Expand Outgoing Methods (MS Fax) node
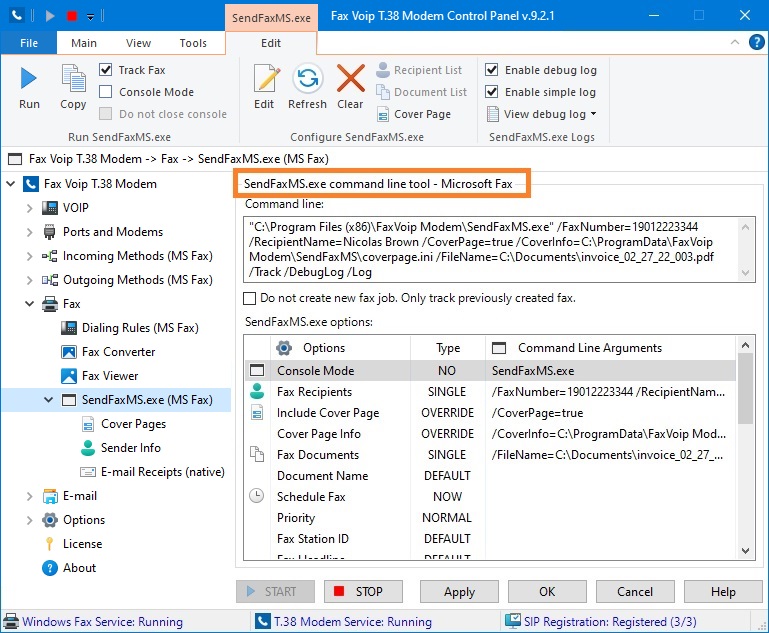This screenshot has width=769, height=633. pos(29,280)
